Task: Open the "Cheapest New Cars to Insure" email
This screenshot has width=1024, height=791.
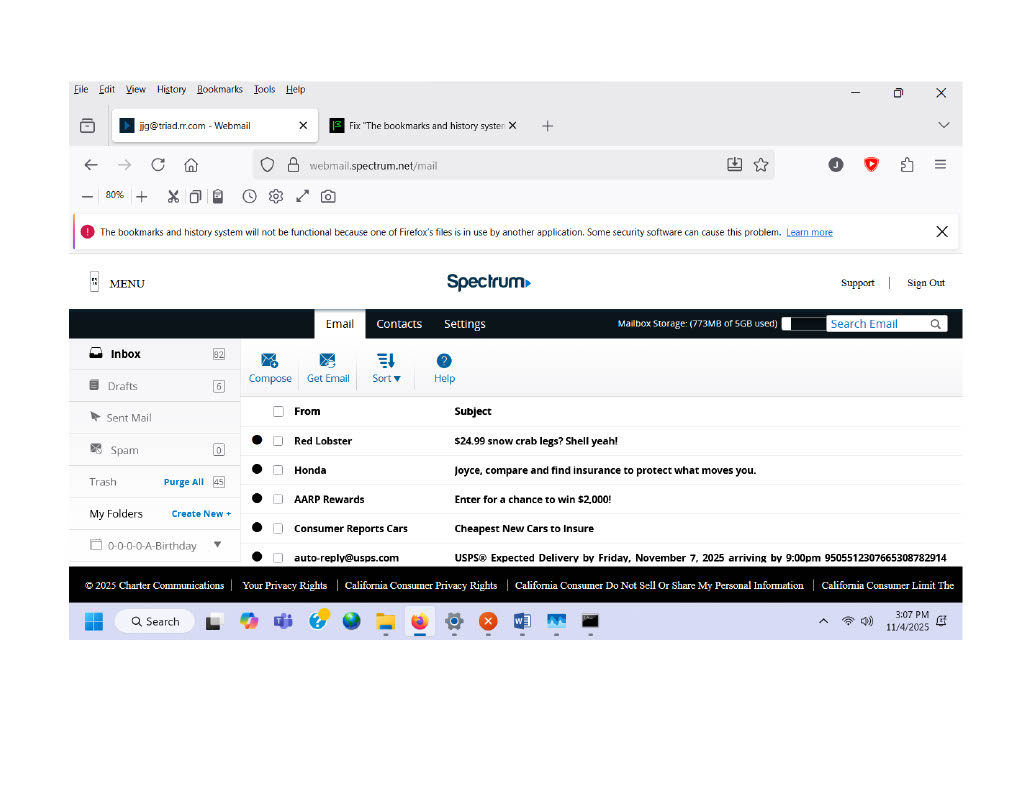Action: click(524, 528)
